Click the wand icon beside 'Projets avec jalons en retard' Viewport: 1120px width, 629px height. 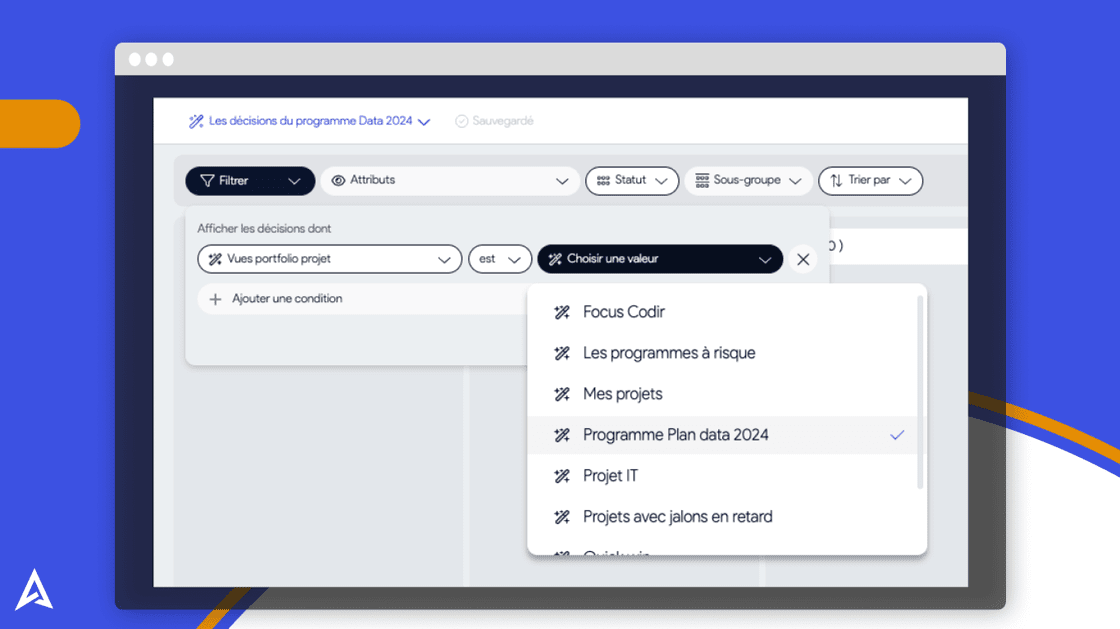[x=562, y=517]
